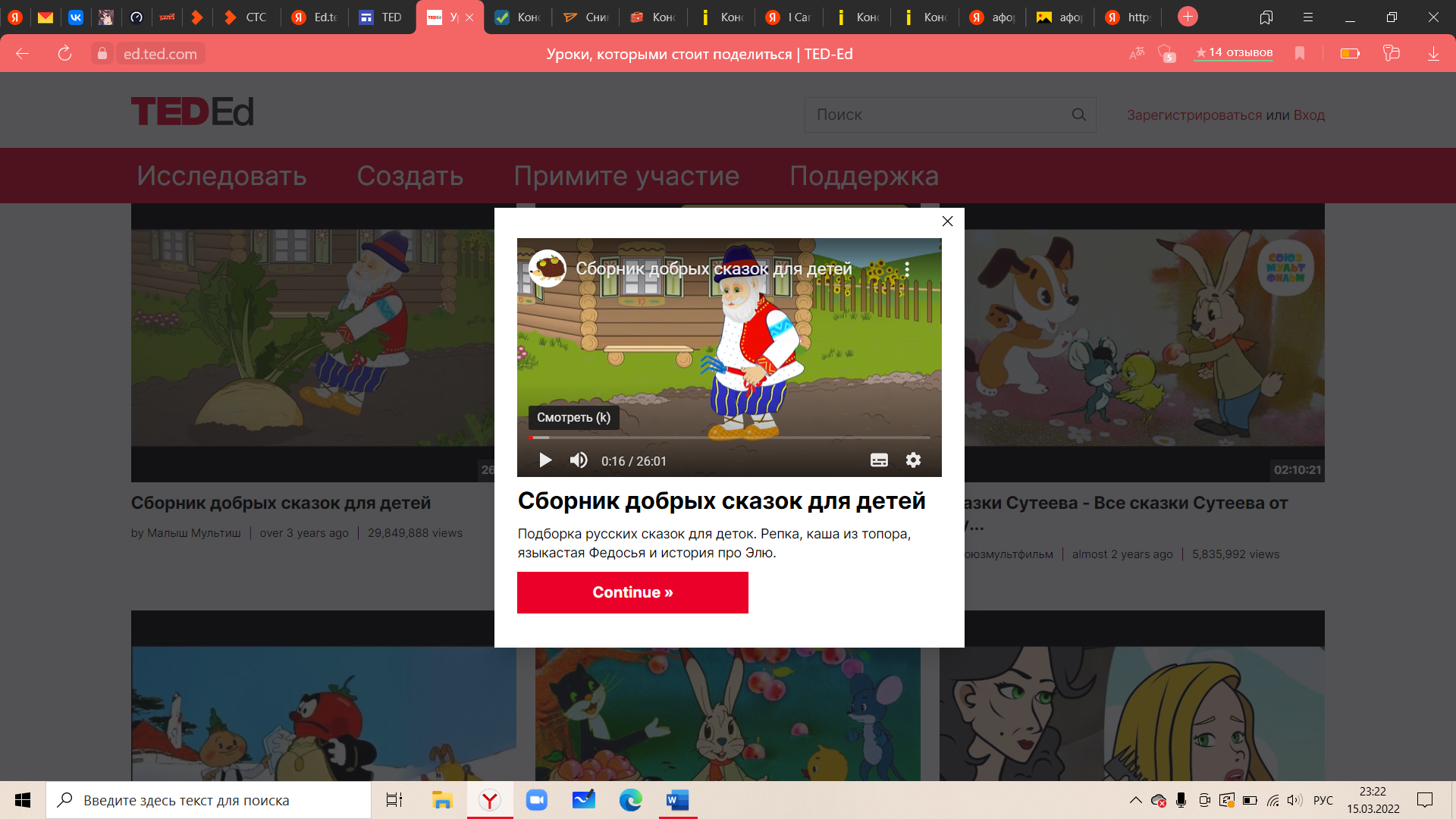Image resolution: width=1456 pixels, height=819 pixels.
Task: Open the browser hamburger menu
Action: tap(1307, 17)
